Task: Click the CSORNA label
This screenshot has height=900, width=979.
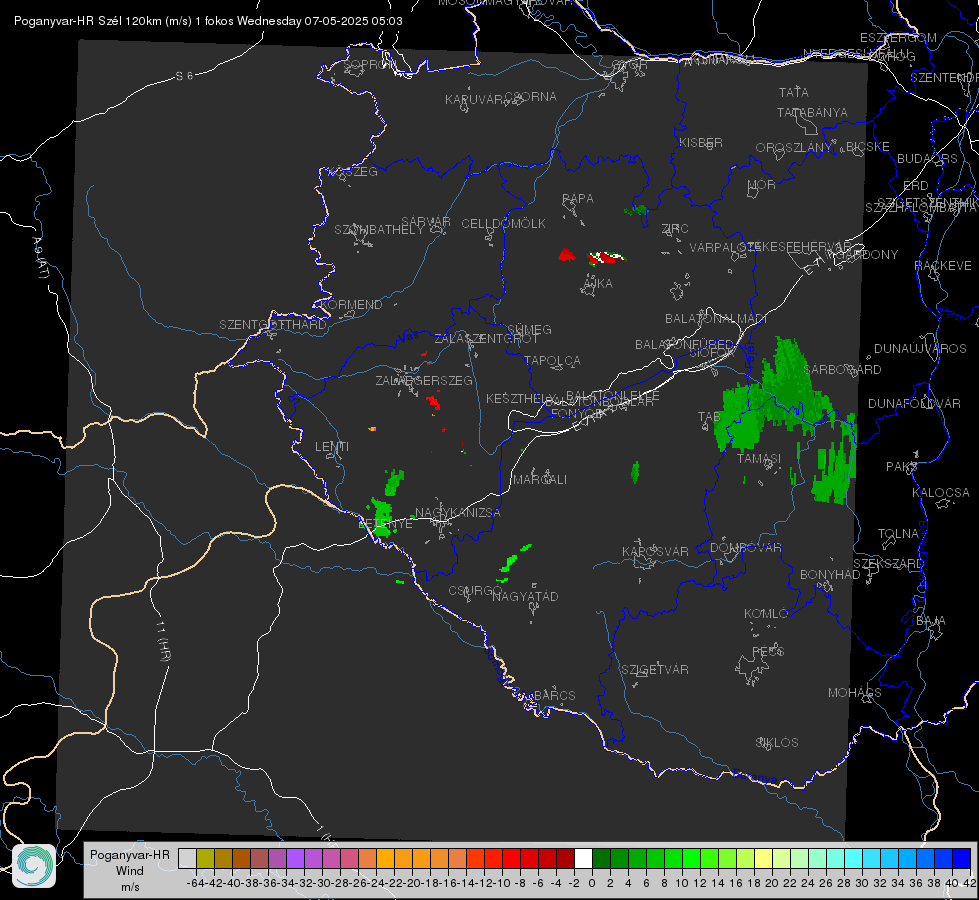Action: pyautogui.click(x=531, y=97)
